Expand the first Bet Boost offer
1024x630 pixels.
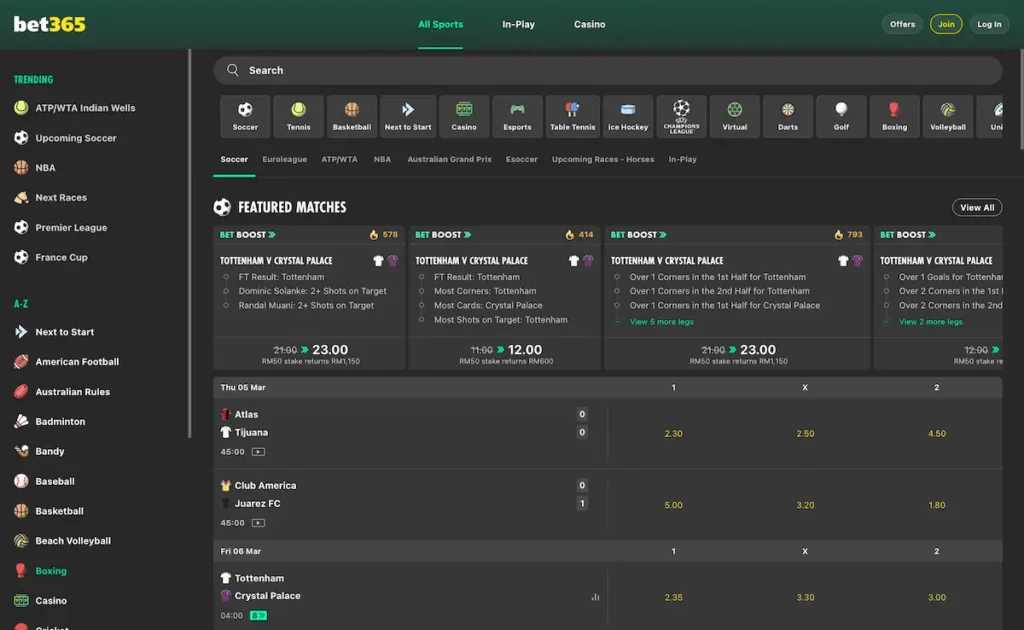(245, 233)
